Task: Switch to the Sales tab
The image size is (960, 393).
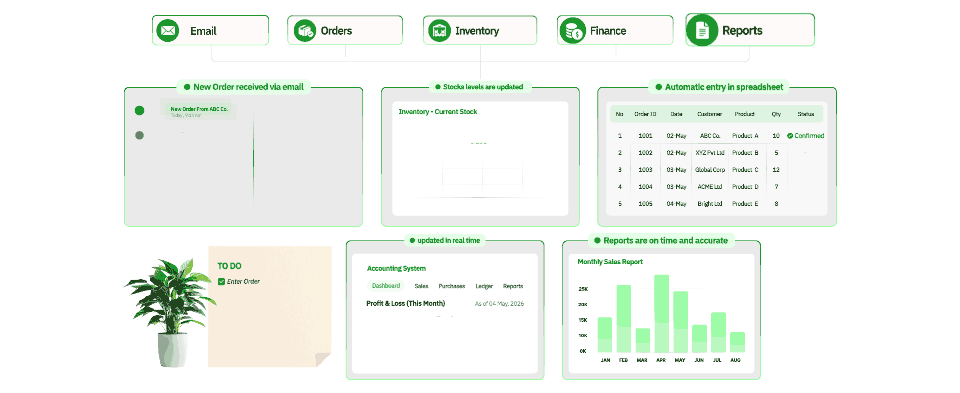Action: tap(421, 286)
